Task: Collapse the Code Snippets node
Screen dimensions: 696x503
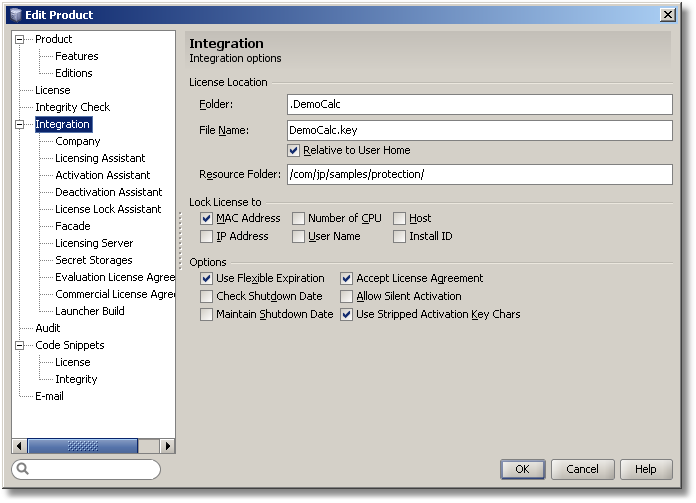Action: click(x=19, y=346)
